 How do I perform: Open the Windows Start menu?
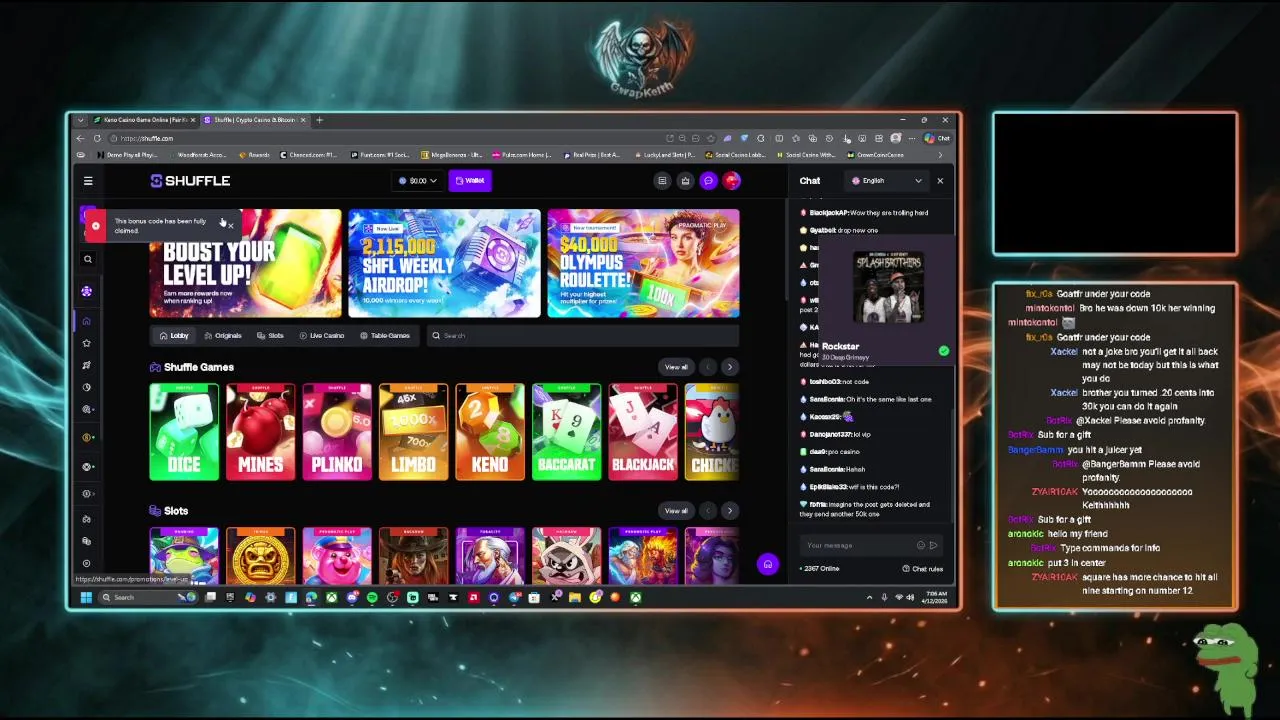click(x=86, y=598)
